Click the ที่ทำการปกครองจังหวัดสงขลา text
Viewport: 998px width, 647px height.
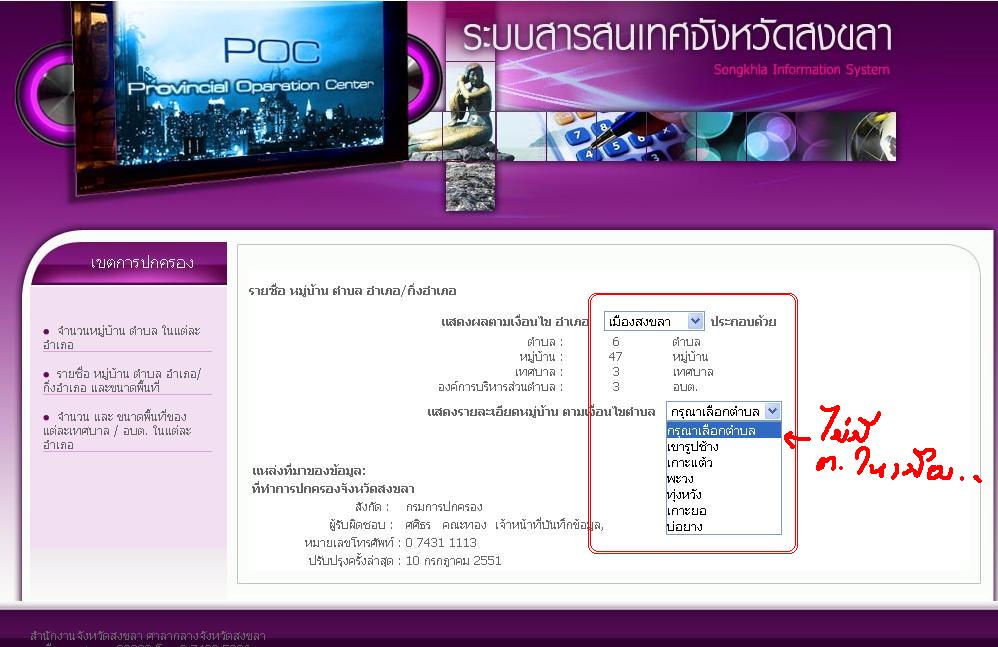tap(333, 489)
